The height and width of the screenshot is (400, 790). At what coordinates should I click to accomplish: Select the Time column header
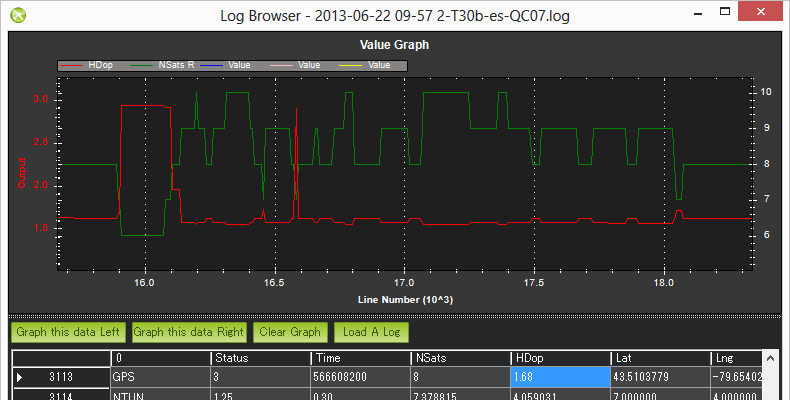360,357
